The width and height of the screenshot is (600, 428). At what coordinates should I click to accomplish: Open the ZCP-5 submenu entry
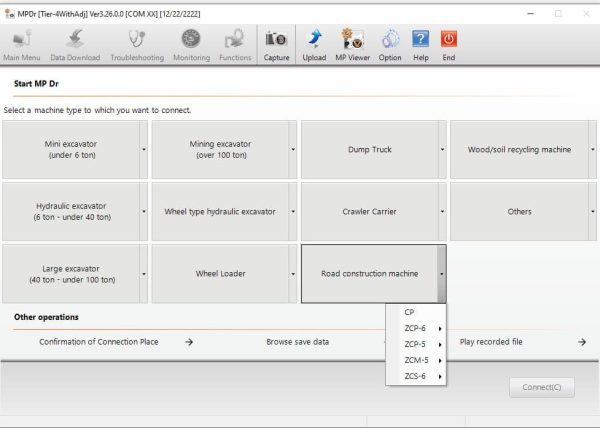click(x=416, y=344)
